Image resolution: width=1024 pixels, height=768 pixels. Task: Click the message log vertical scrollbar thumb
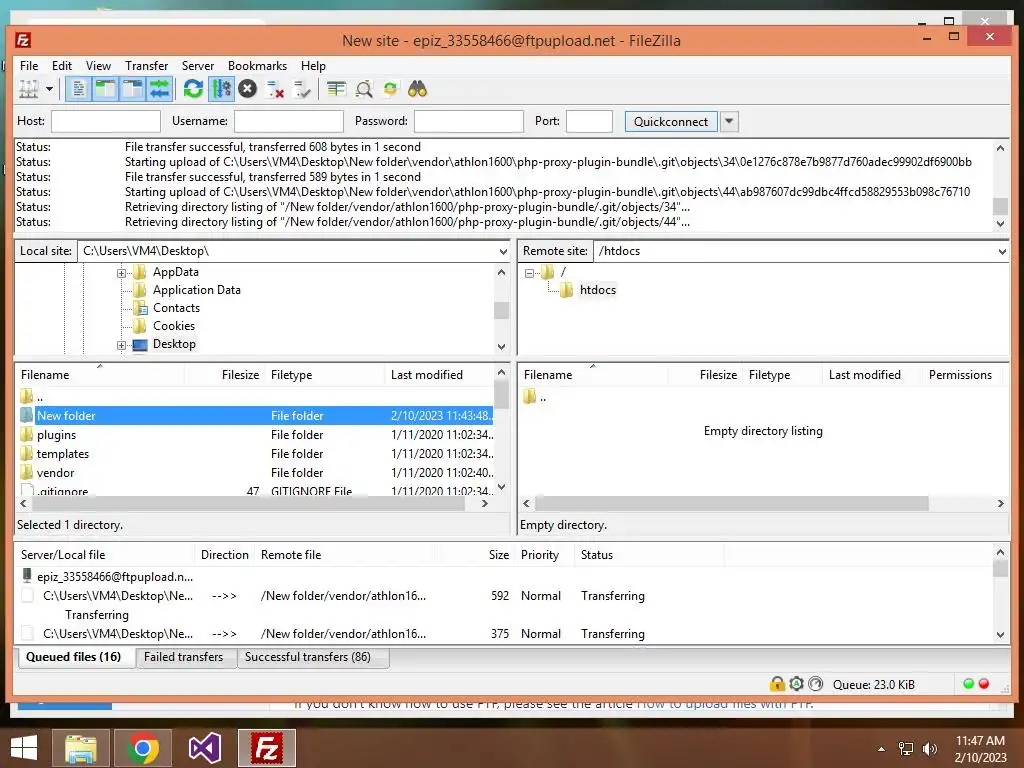(x=1000, y=206)
